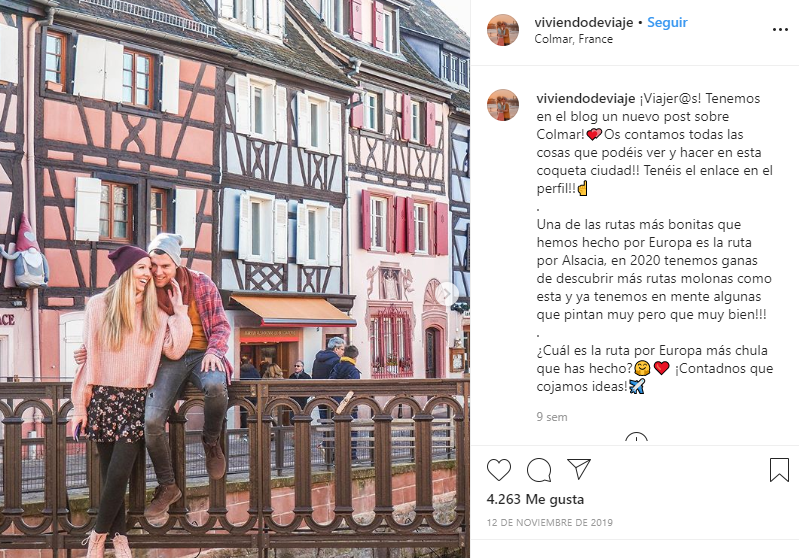This screenshot has width=799, height=558.
Task: Click the header profile avatar picture
Action: 502,30
